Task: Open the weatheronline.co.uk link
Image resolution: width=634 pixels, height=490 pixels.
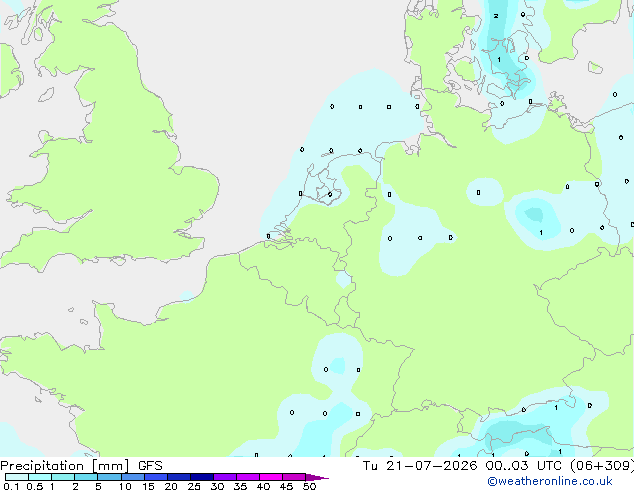Action: coord(549,481)
